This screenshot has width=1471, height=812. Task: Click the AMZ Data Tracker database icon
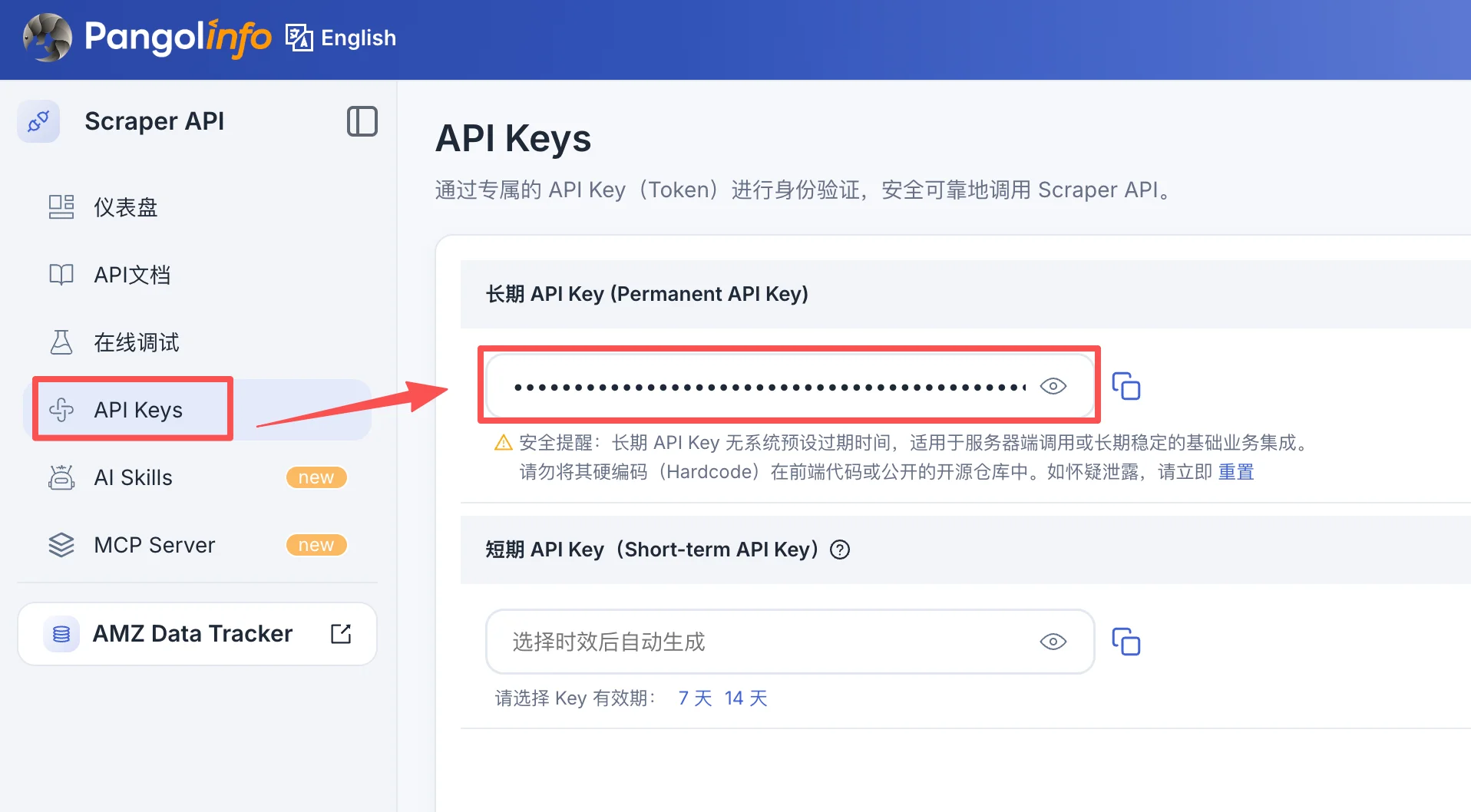point(61,634)
